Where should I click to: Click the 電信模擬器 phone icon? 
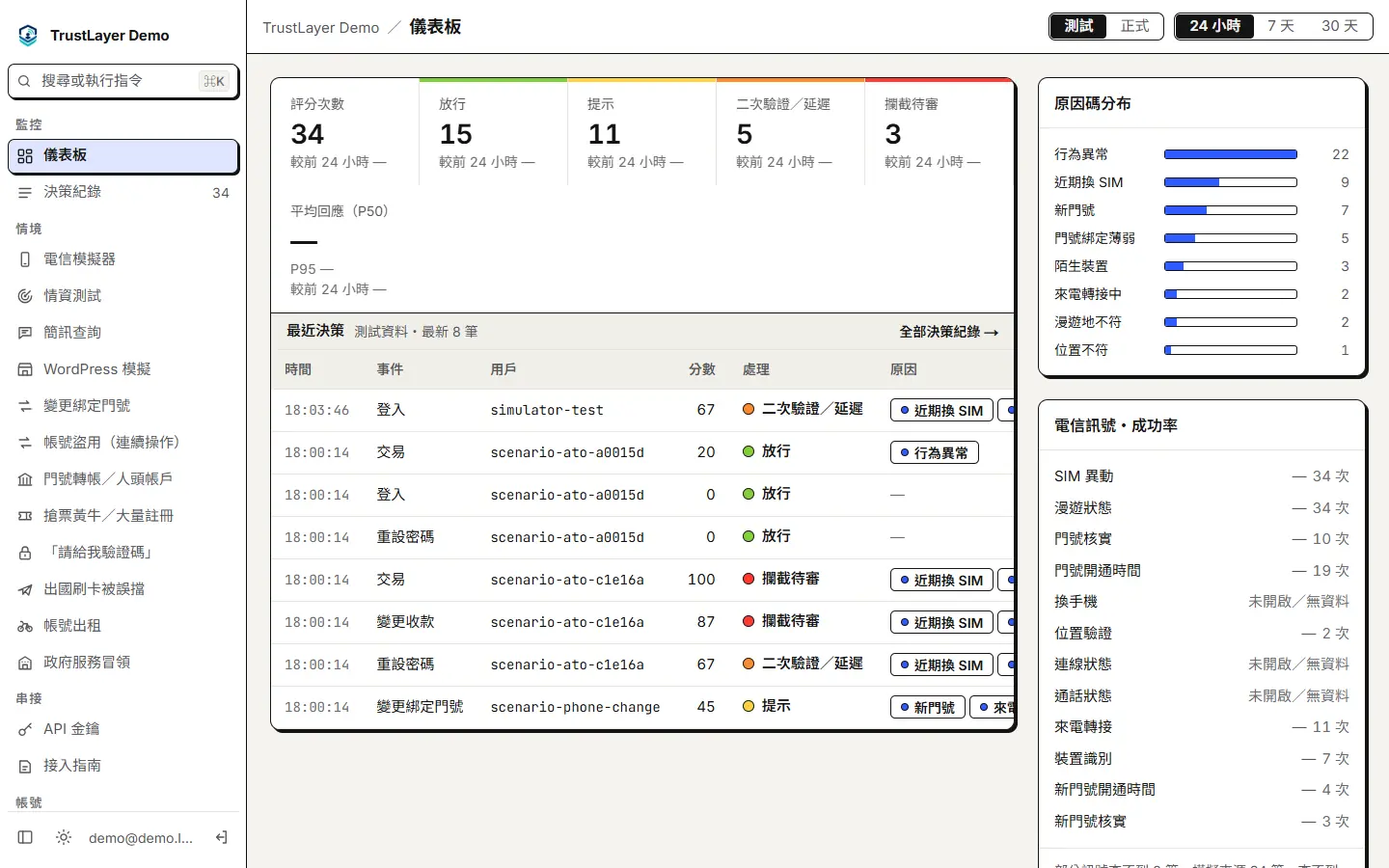point(25,259)
